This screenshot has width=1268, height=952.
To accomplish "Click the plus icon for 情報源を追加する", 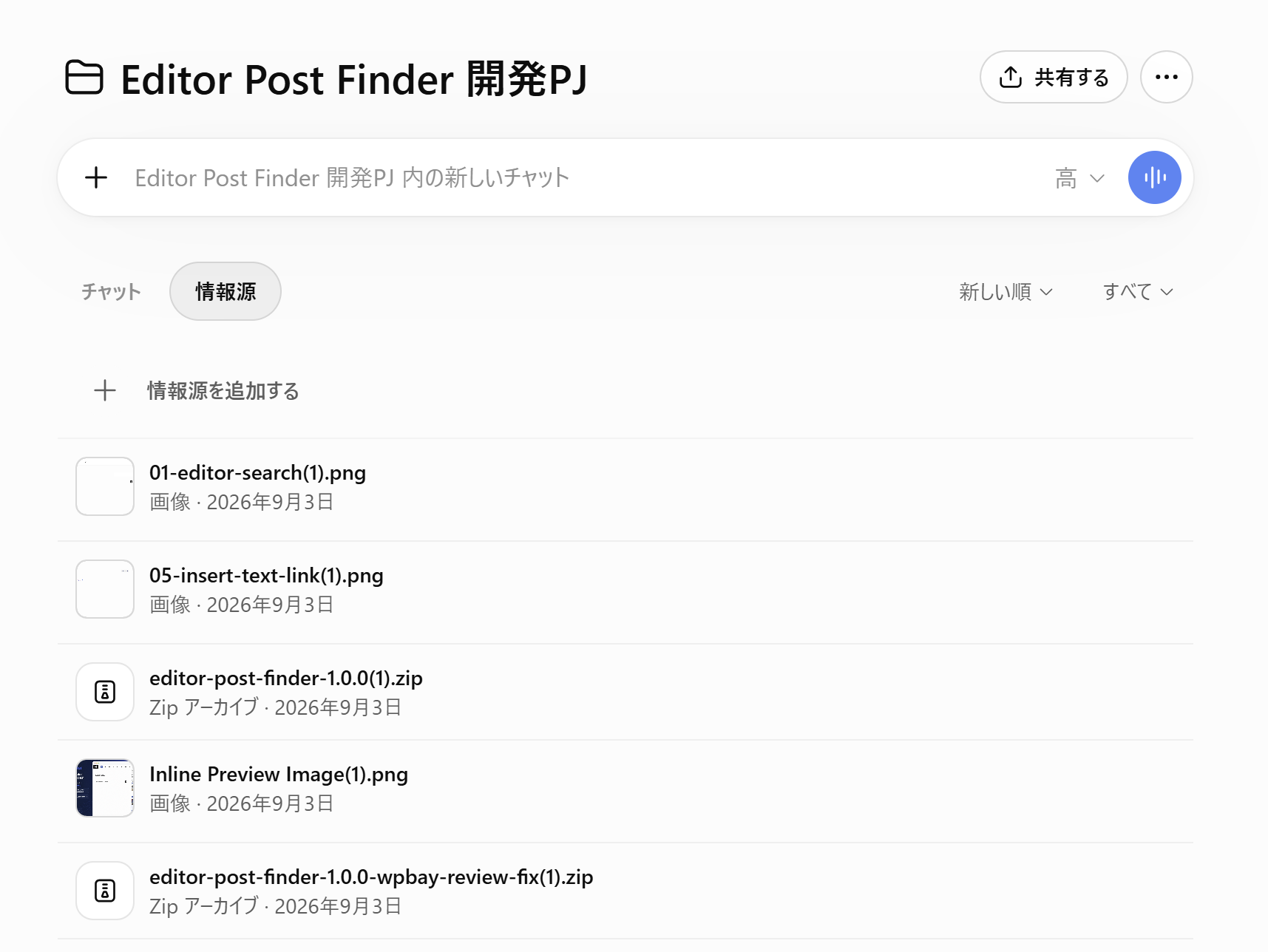I will click(x=105, y=390).
